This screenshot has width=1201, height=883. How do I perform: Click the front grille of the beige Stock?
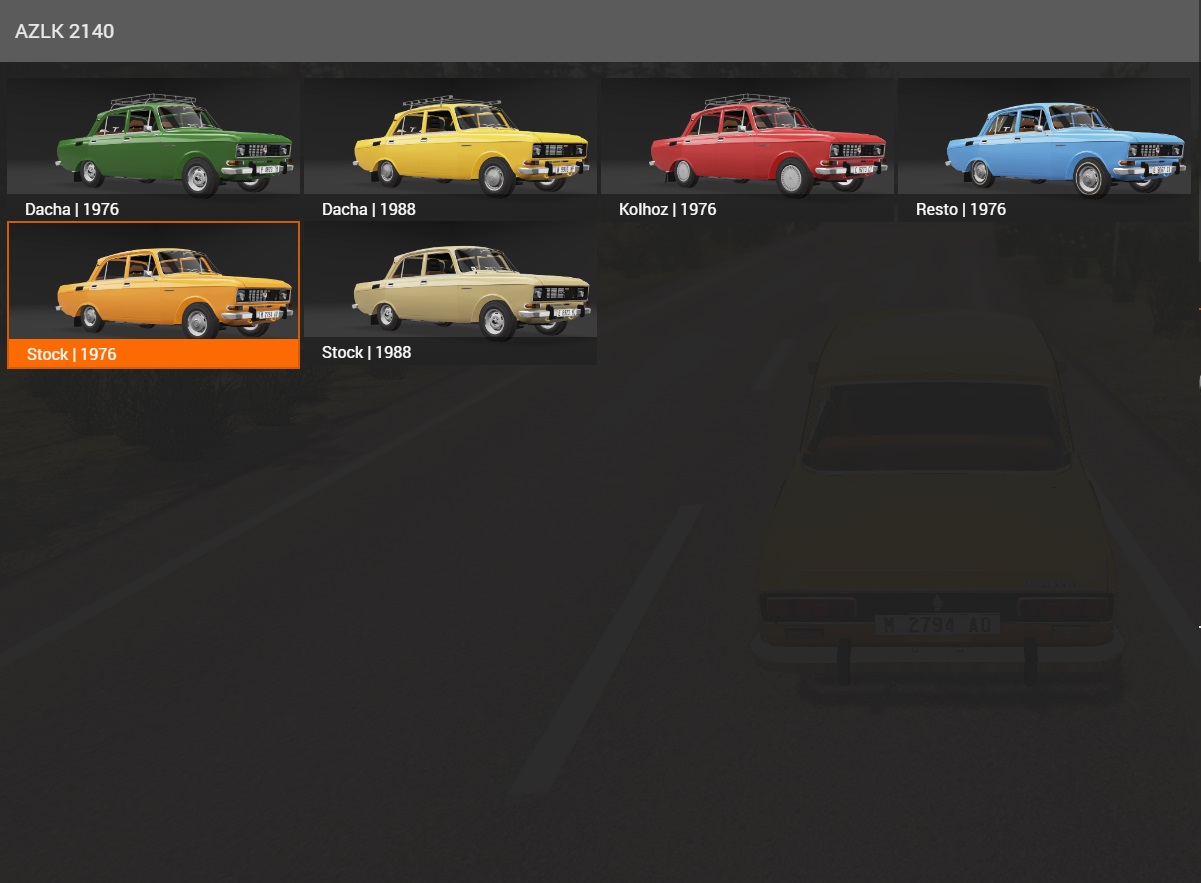pos(558,294)
